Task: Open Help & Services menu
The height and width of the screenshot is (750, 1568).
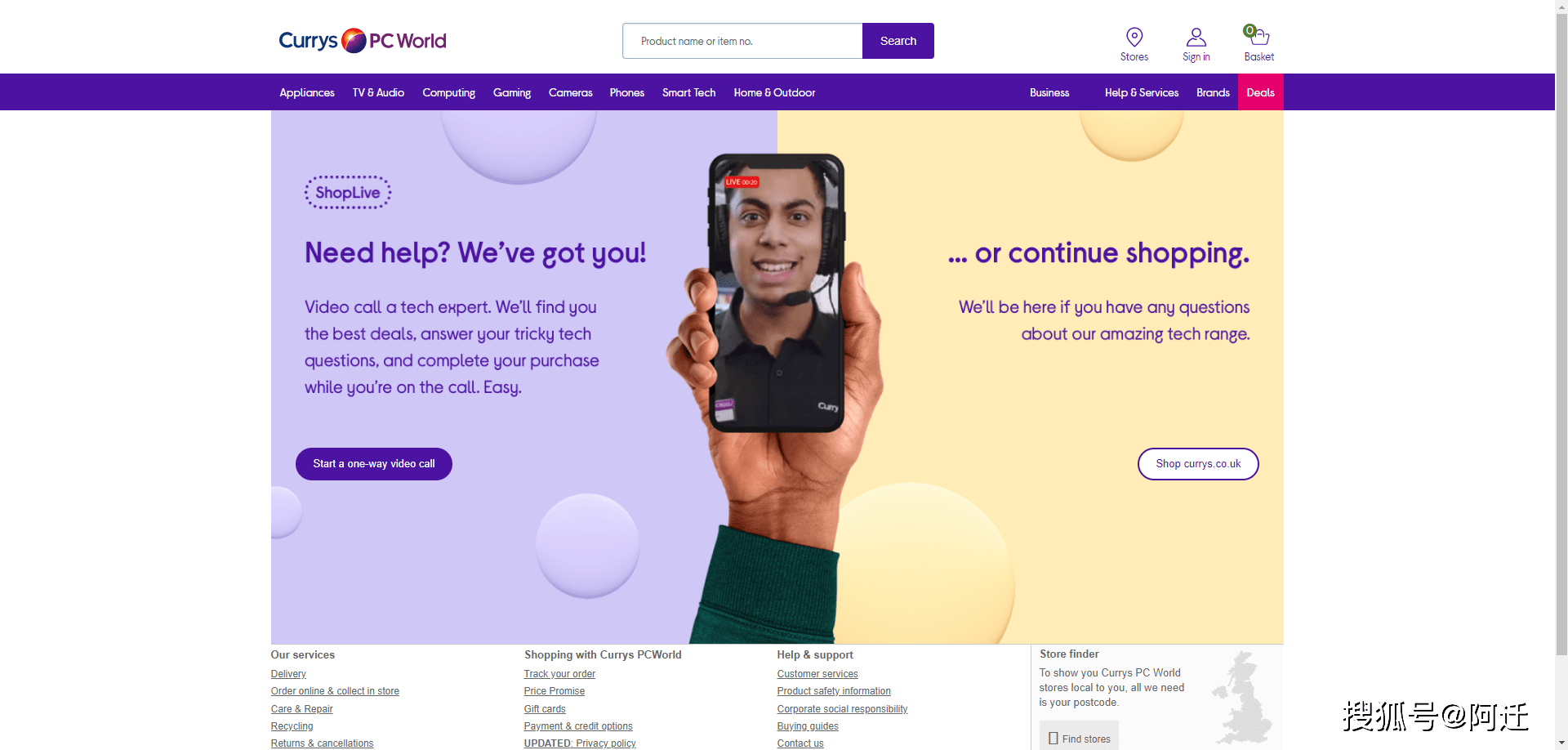Action: (x=1141, y=92)
